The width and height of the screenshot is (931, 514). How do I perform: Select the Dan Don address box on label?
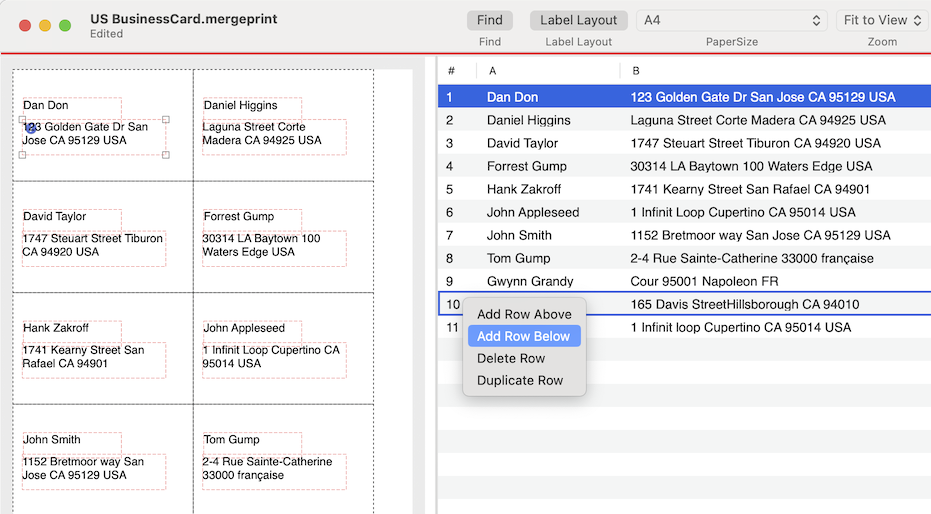[94, 137]
